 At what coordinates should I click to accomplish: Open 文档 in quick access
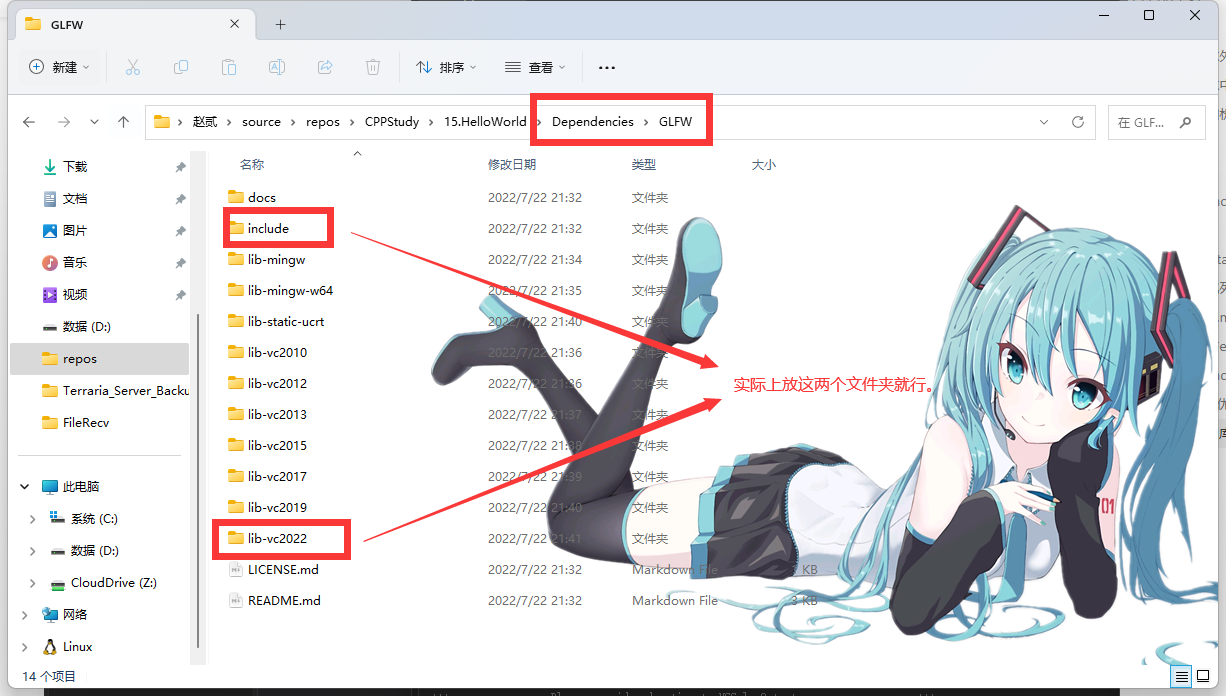point(75,199)
